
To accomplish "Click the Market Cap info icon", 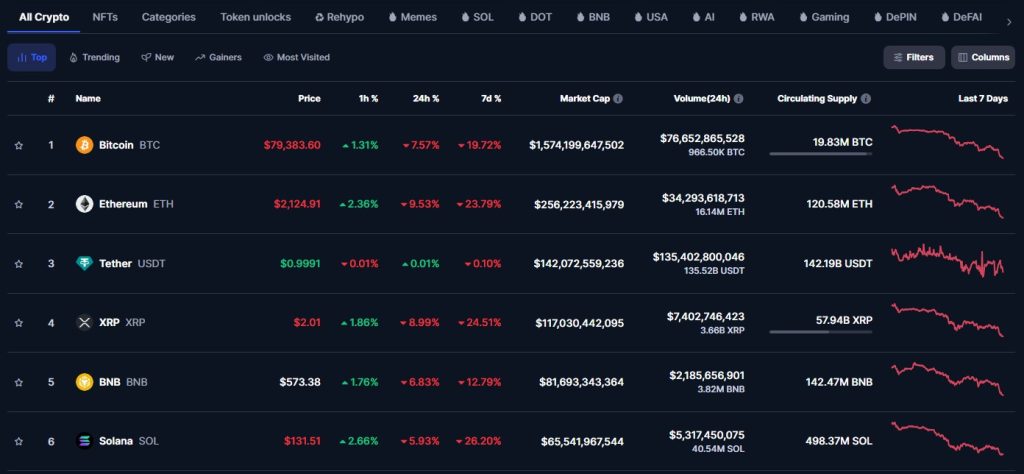I will click(618, 99).
